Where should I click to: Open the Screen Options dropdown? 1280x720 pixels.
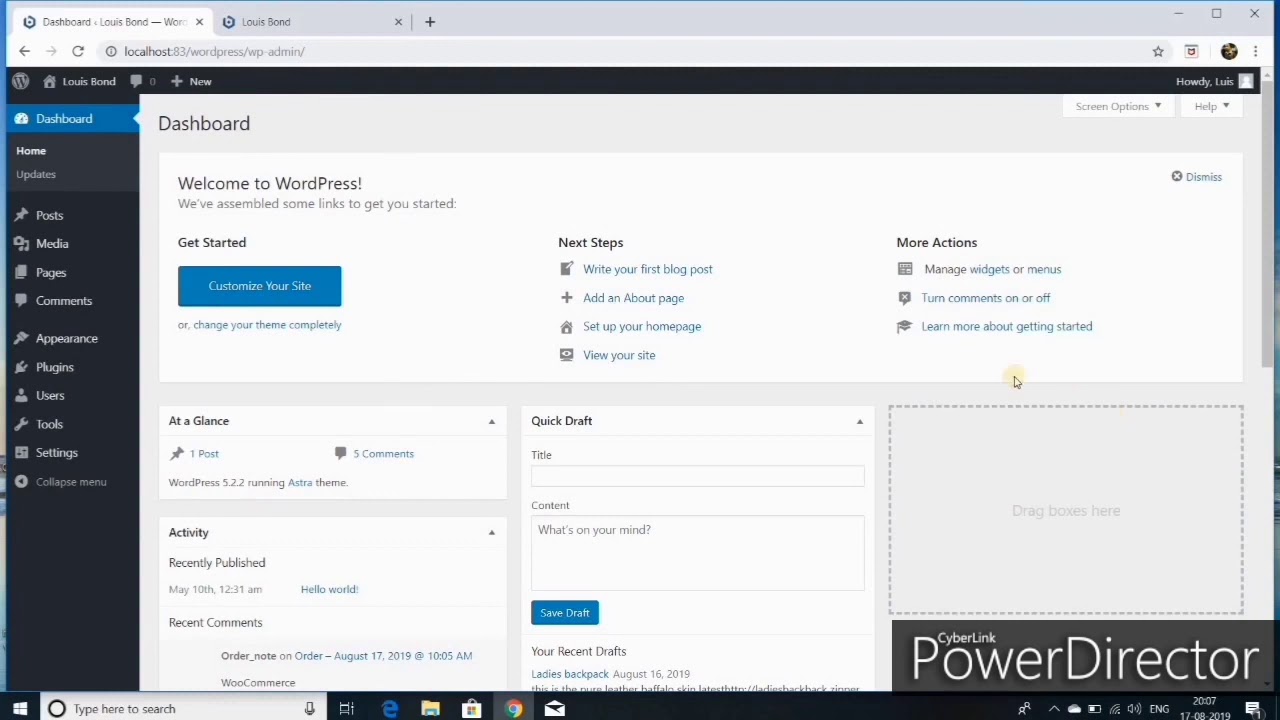click(1118, 106)
